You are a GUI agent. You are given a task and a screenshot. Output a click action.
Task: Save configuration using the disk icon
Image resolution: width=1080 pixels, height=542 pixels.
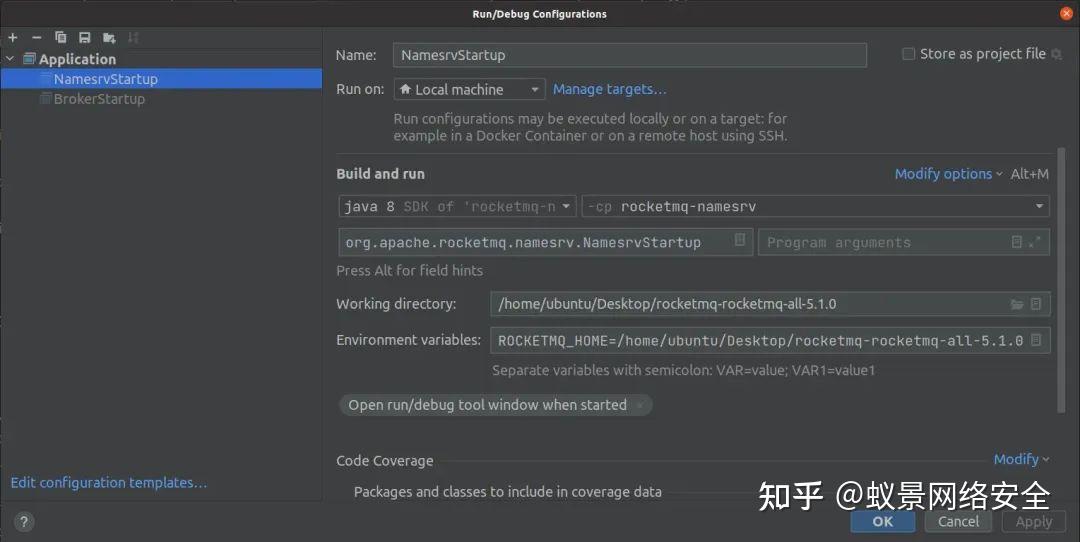tap(84, 37)
